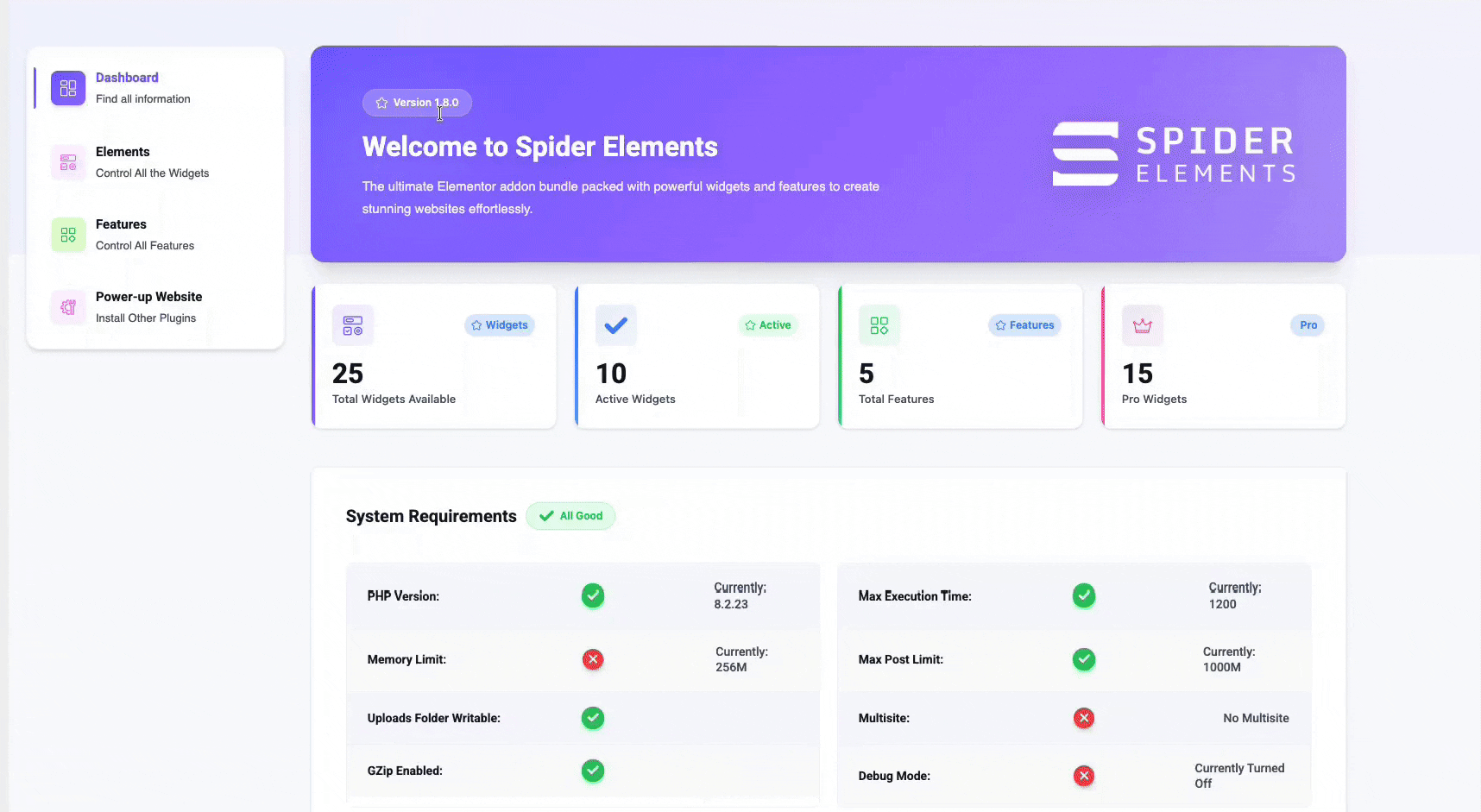Click the Memory Limit red cross icon

[593, 659]
